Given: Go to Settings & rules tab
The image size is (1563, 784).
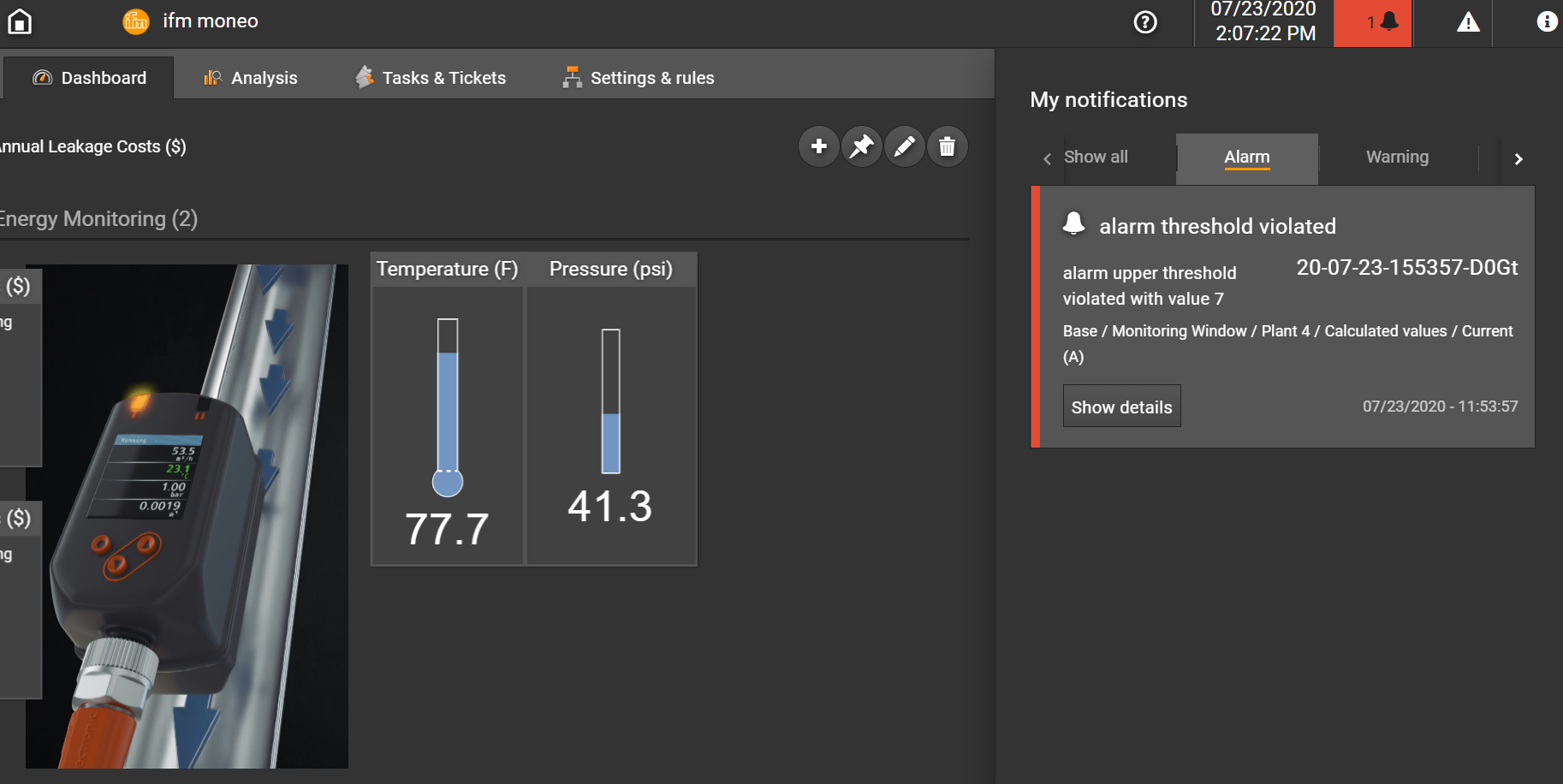Looking at the screenshot, I should (639, 78).
